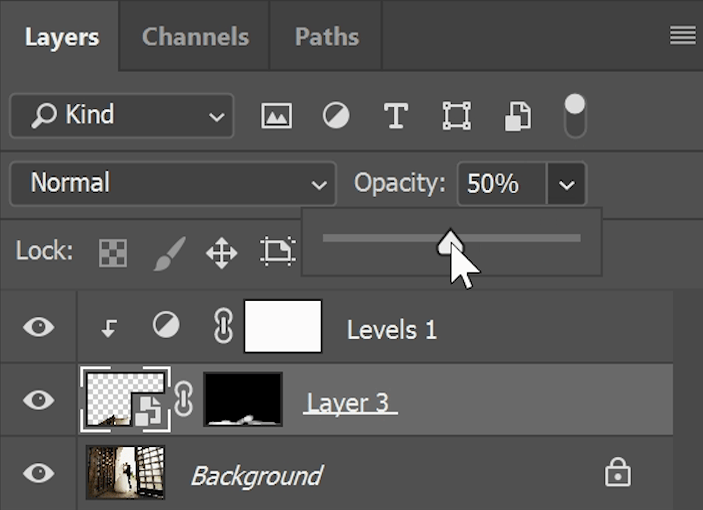Prevent auto-nesting artboard lock icon
This screenshot has height=510, width=703.
click(x=275, y=252)
